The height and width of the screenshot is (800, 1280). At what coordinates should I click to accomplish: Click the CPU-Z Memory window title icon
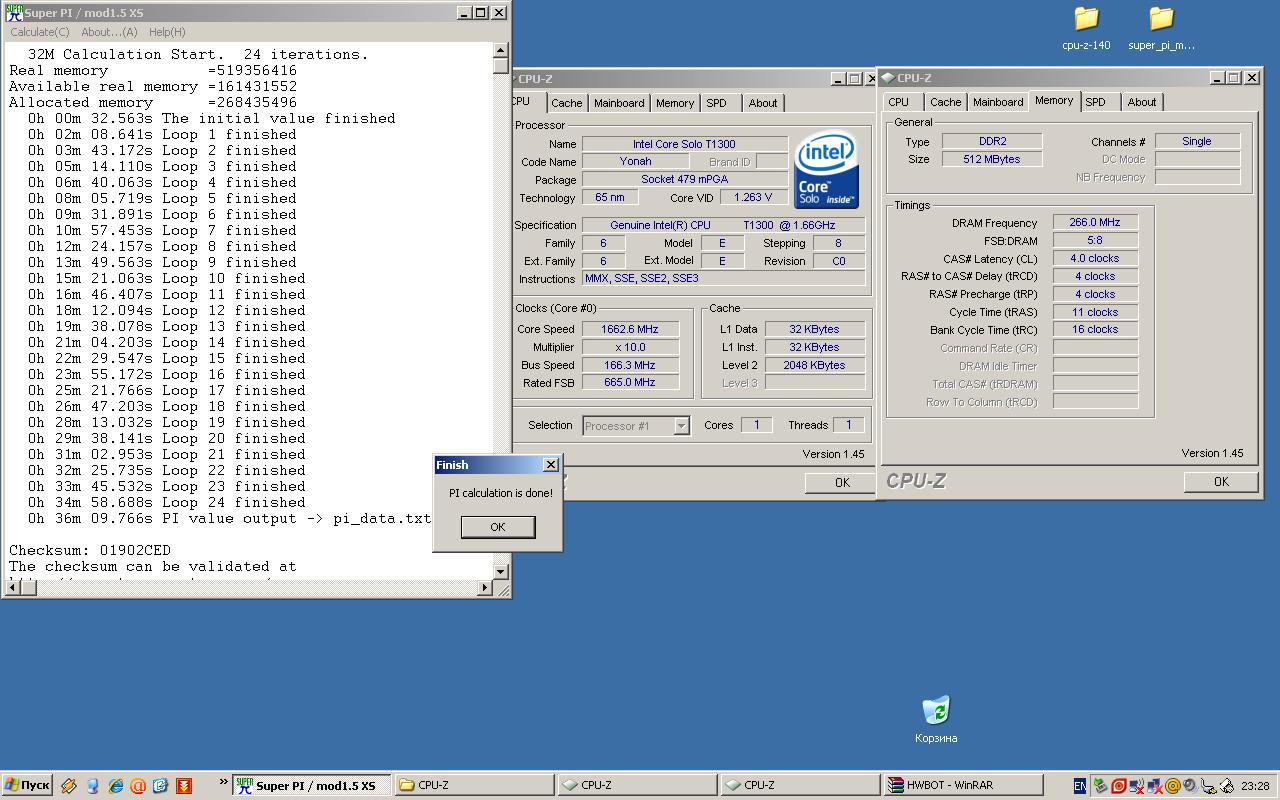pyautogui.click(x=887, y=78)
